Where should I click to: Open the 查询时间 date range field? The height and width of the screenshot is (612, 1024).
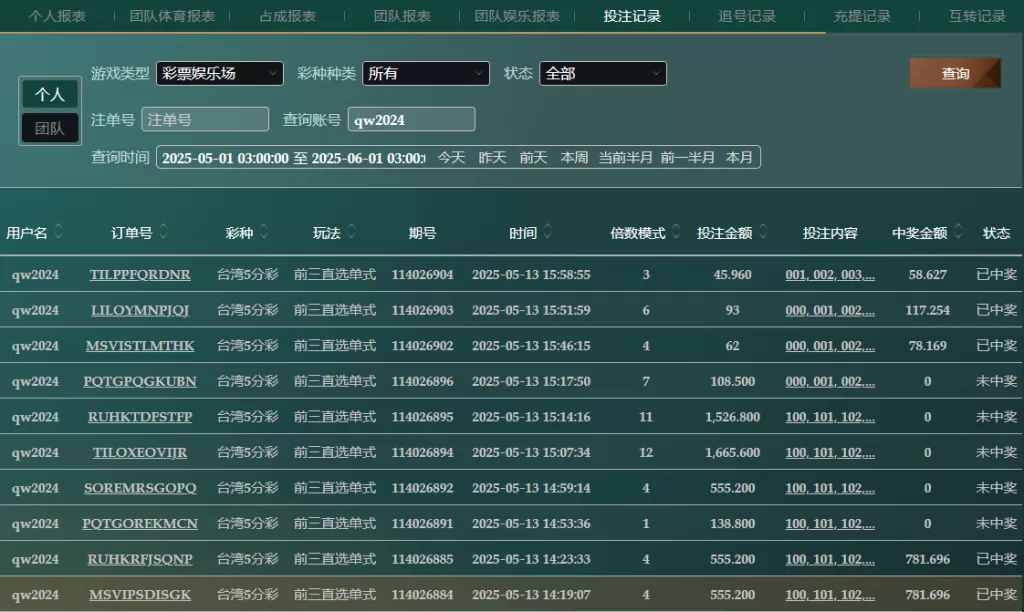(293, 158)
